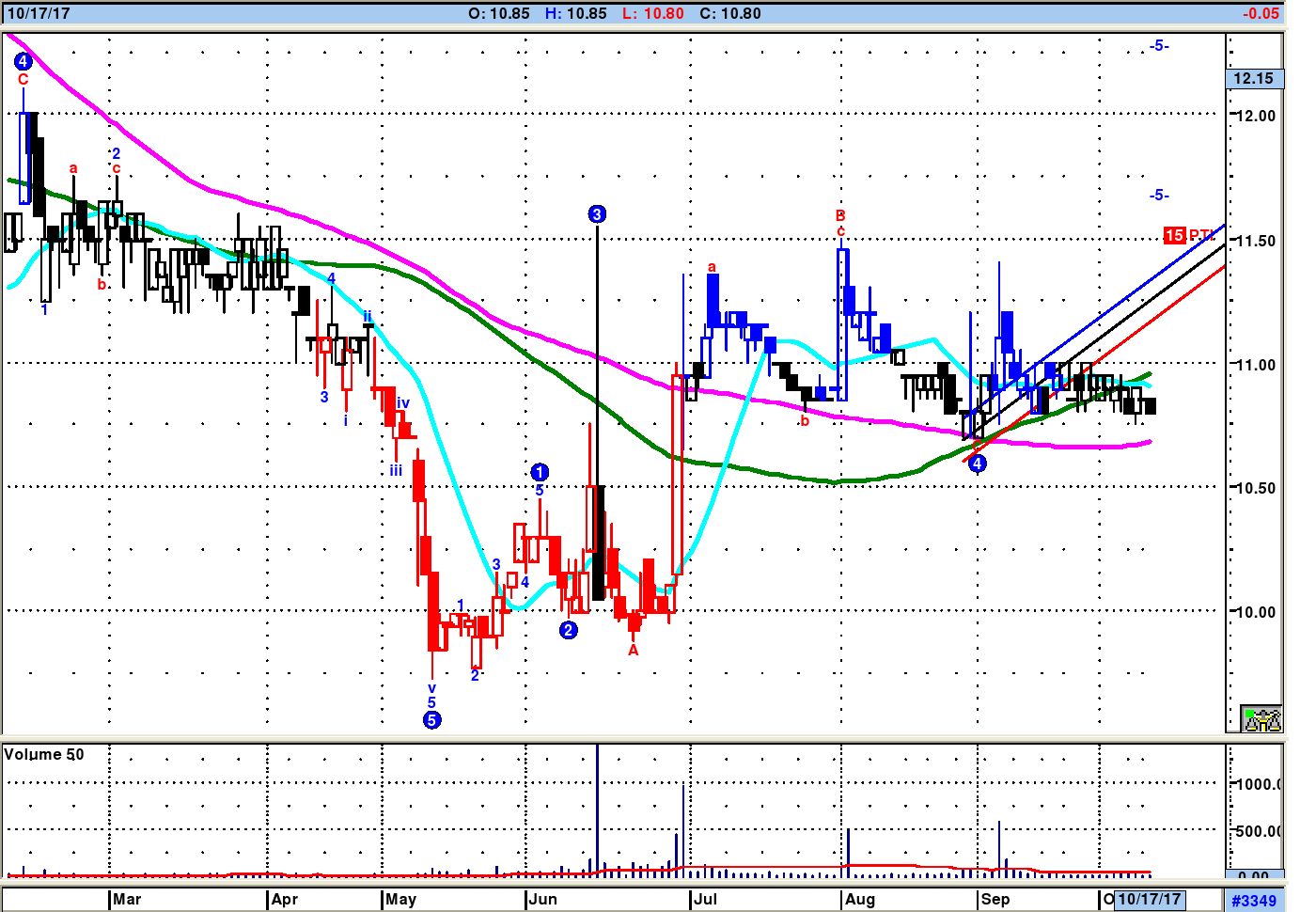The height and width of the screenshot is (912, 1316).
Task: Click the red 'b' label in late July
Action: (805, 421)
